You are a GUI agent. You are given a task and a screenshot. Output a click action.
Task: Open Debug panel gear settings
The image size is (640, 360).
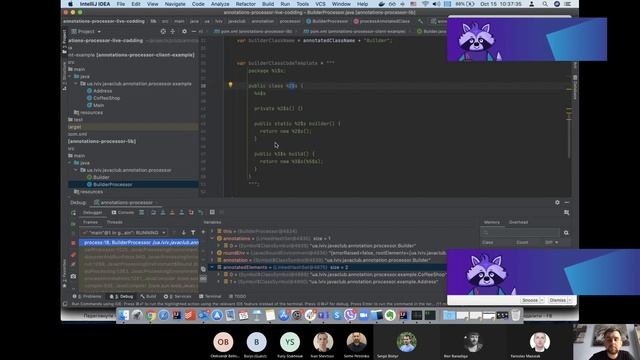pyautogui.click(x=557, y=202)
